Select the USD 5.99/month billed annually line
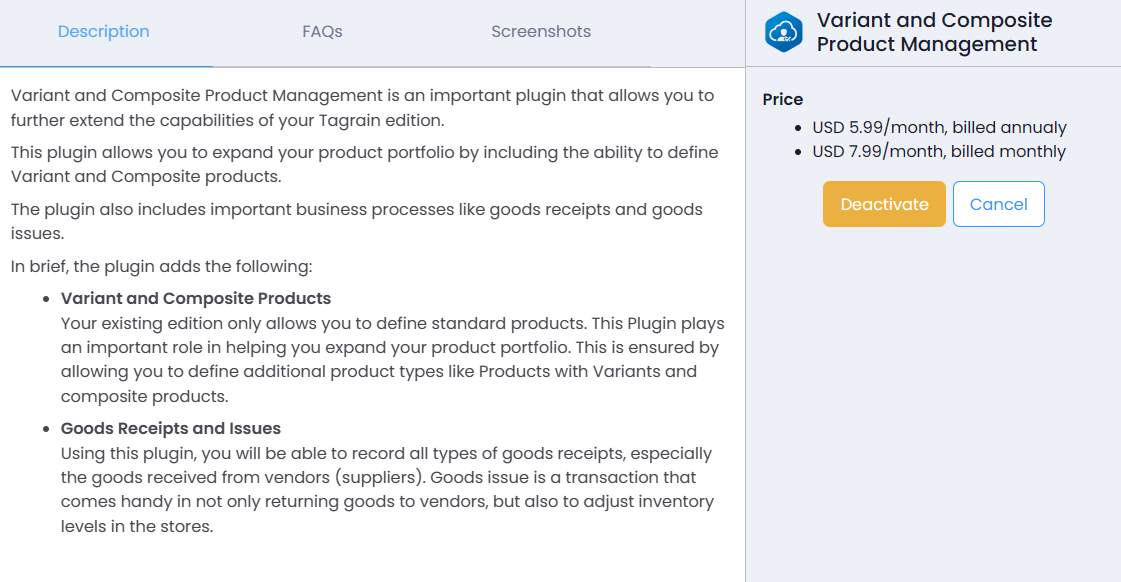 coord(939,128)
